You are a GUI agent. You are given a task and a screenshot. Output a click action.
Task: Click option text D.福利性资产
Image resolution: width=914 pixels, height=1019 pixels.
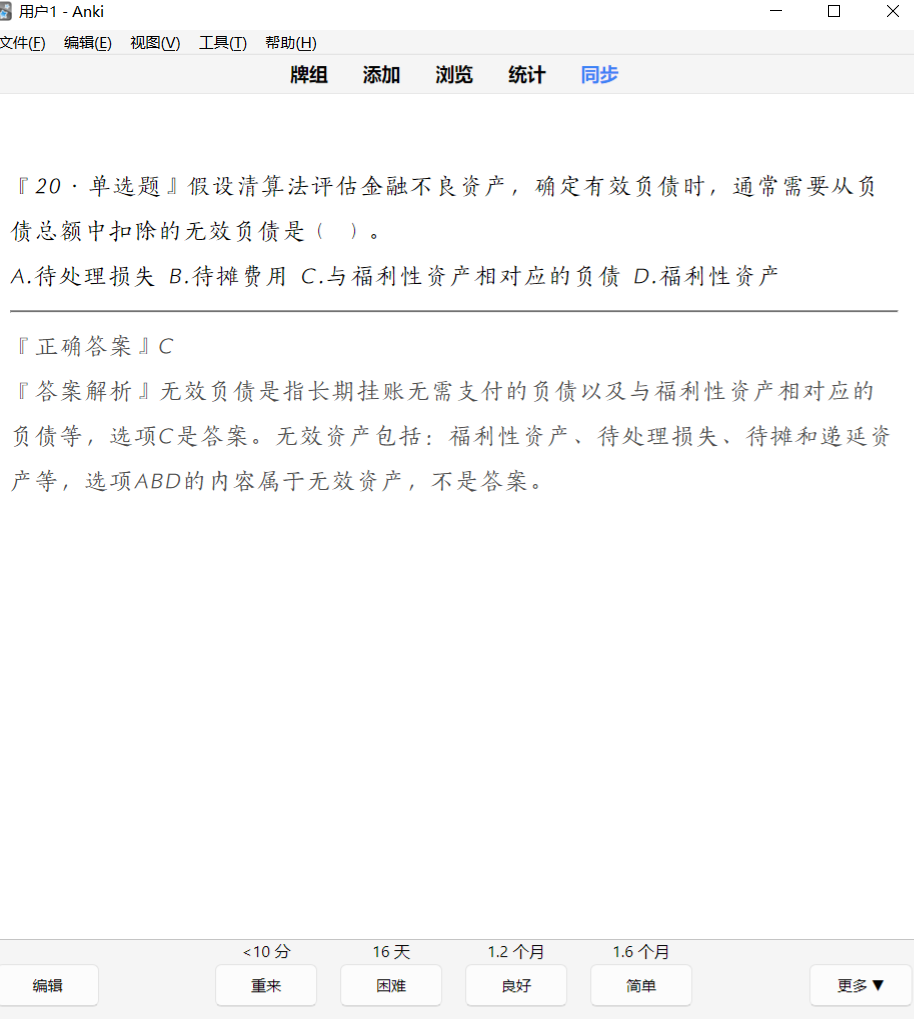[x=706, y=276]
